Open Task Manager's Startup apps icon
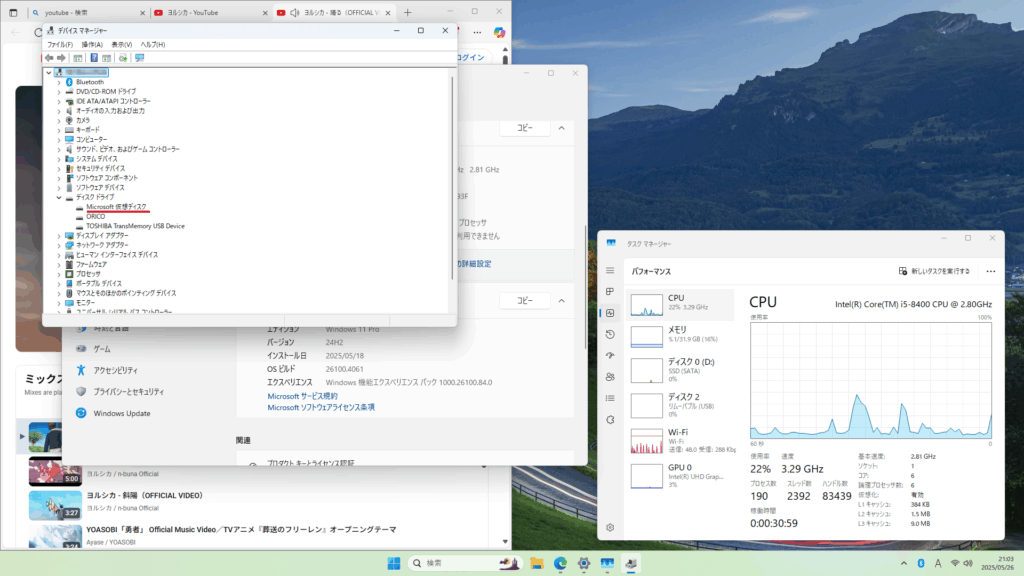Image resolution: width=1024 pixels, height=576 pixels. pyautogui.click(x=610, y=355)
